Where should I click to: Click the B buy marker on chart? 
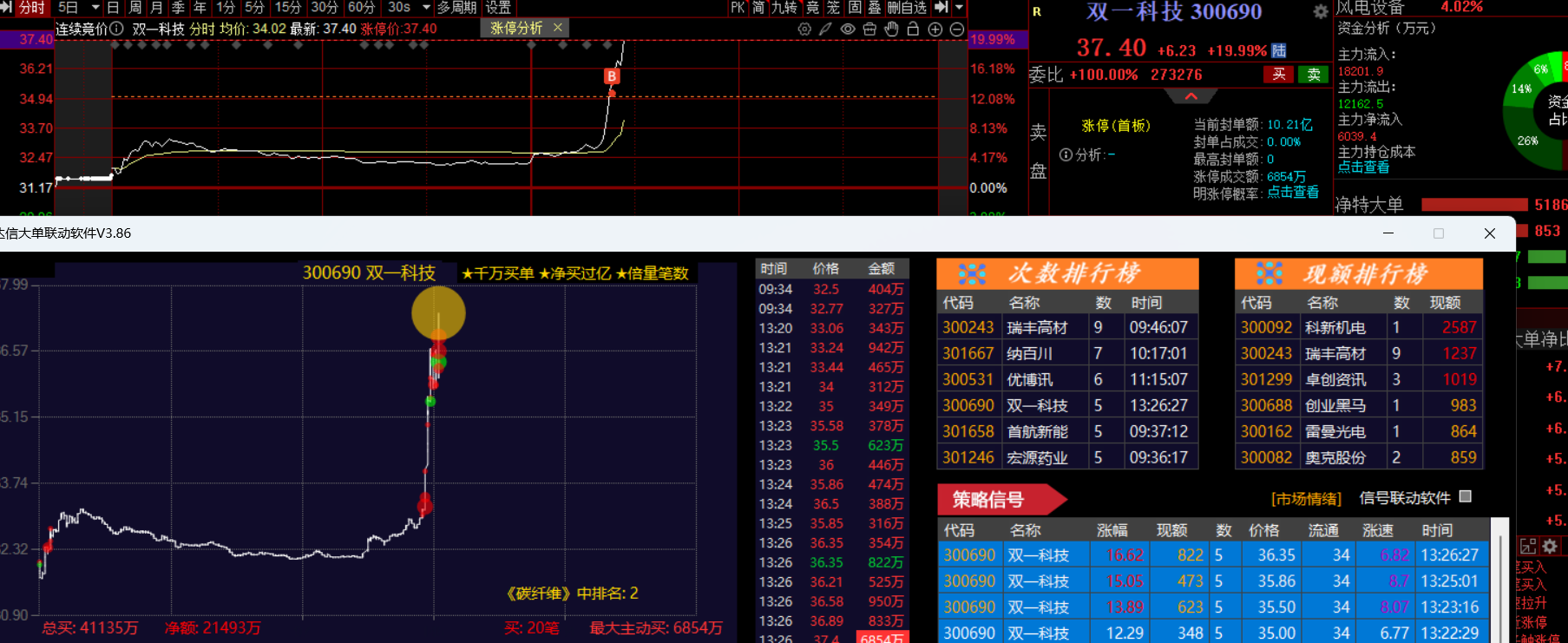click(612, 76)
